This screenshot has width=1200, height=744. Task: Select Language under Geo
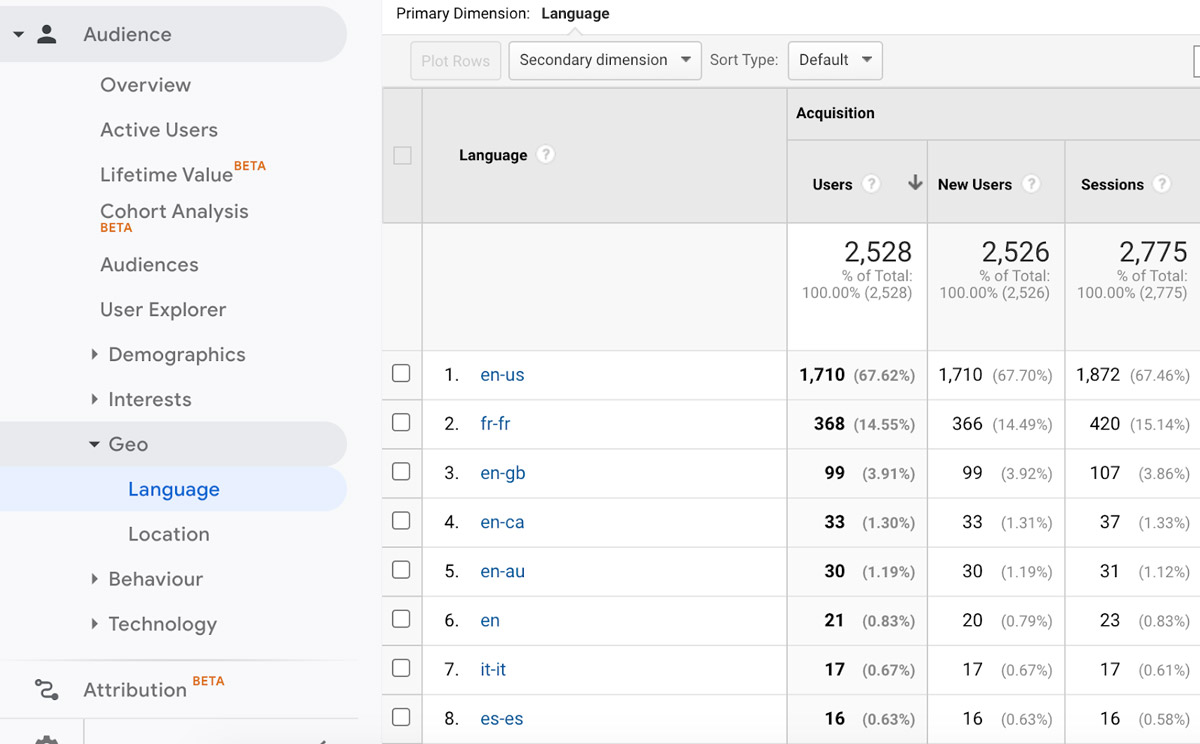pyautogui.click(x=174, y=489)
